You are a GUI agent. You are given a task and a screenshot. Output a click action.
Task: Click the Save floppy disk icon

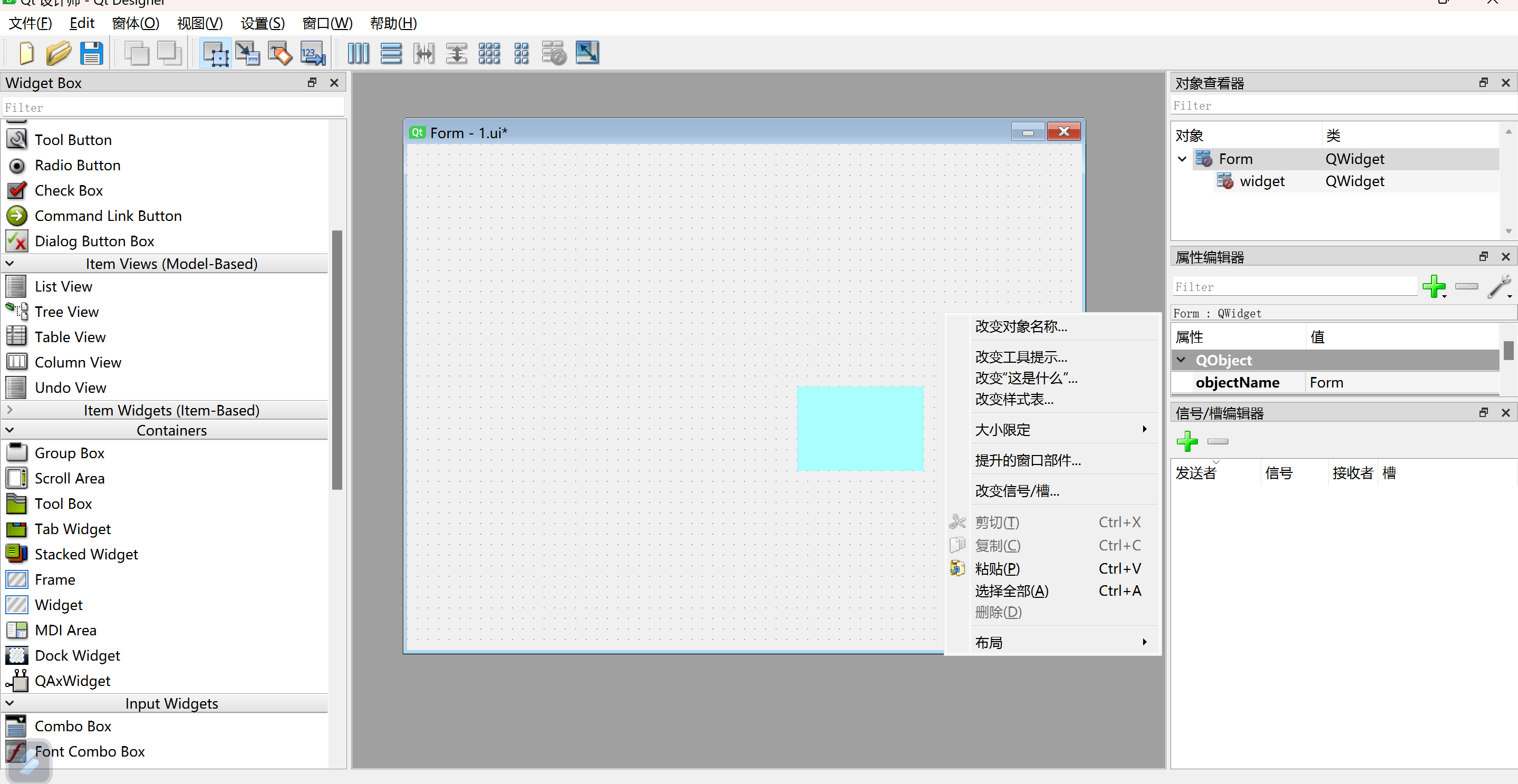[x=91, y=54]
